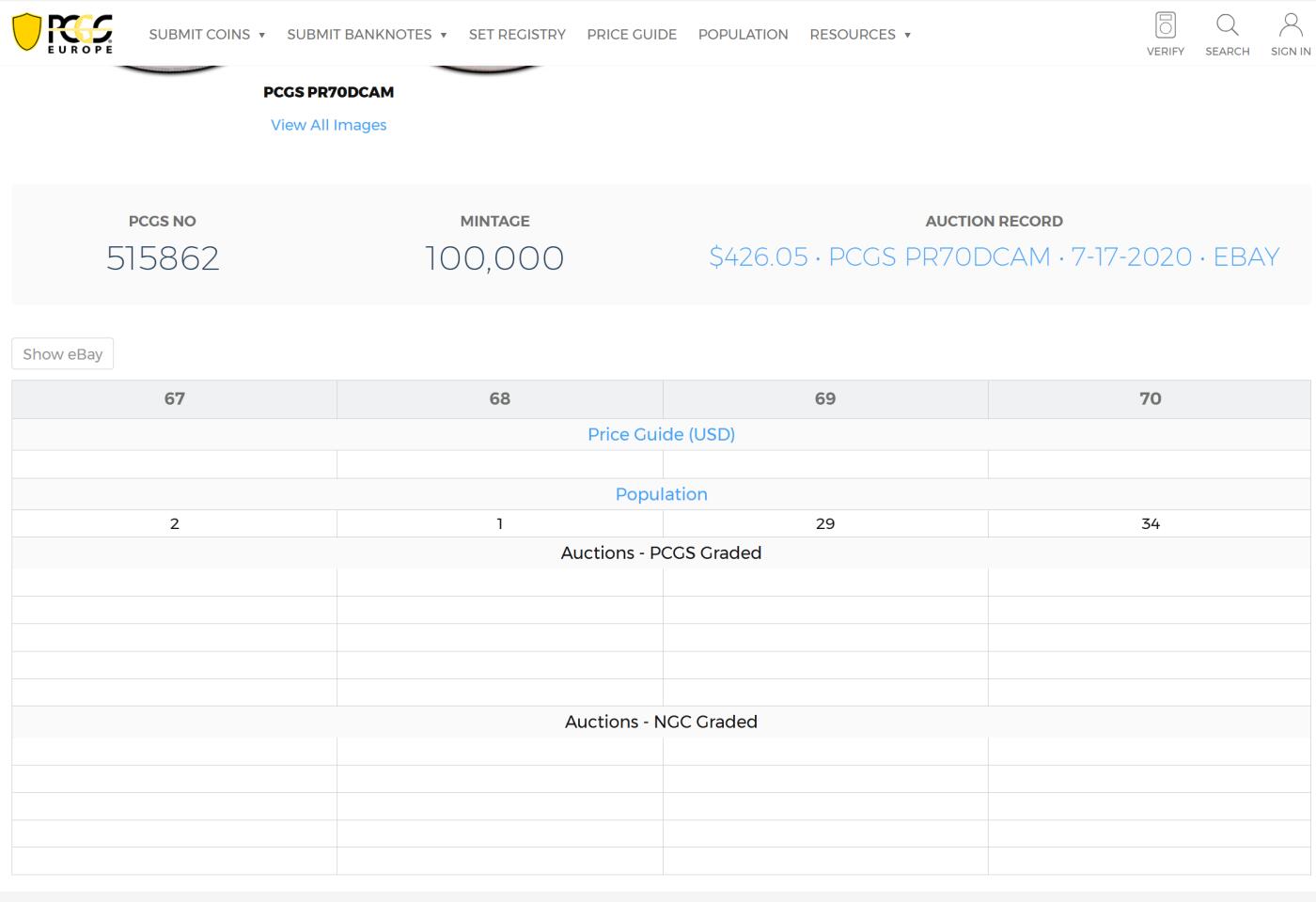Click the Population link in the table
The width and height of the screenshot is (1316, 902).
(661, 494)
